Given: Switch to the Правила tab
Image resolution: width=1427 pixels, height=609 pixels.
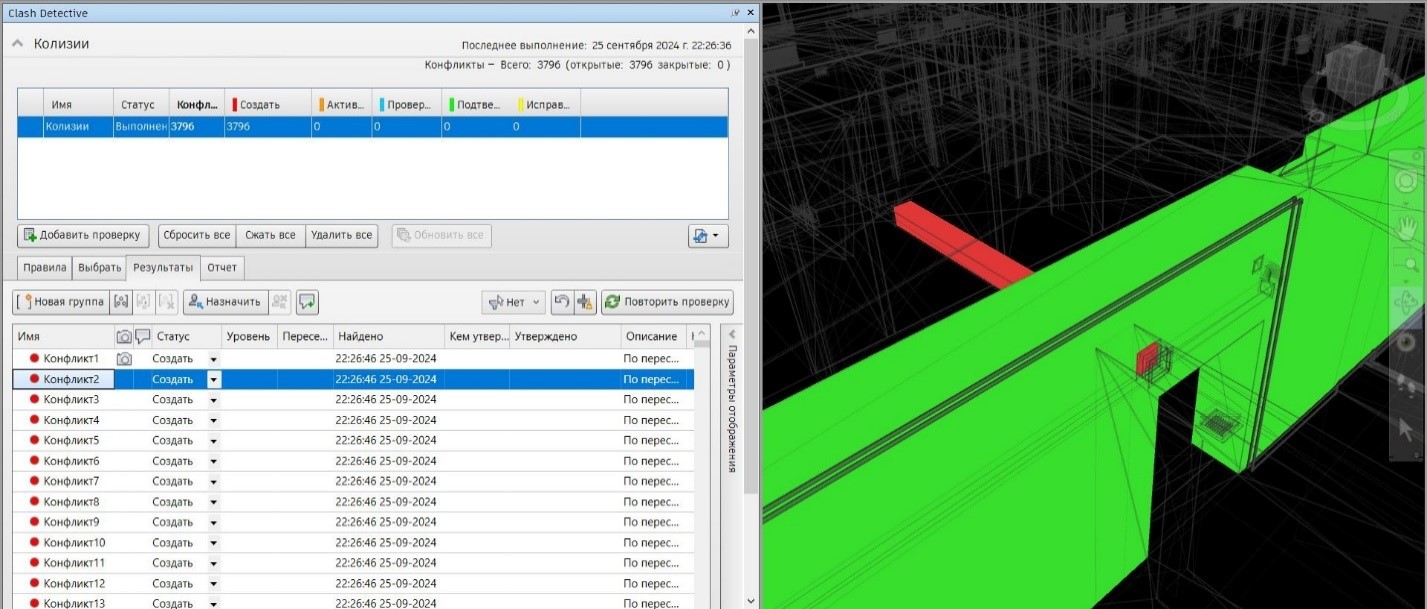Looking at the screenshot, I should point(45,267).
